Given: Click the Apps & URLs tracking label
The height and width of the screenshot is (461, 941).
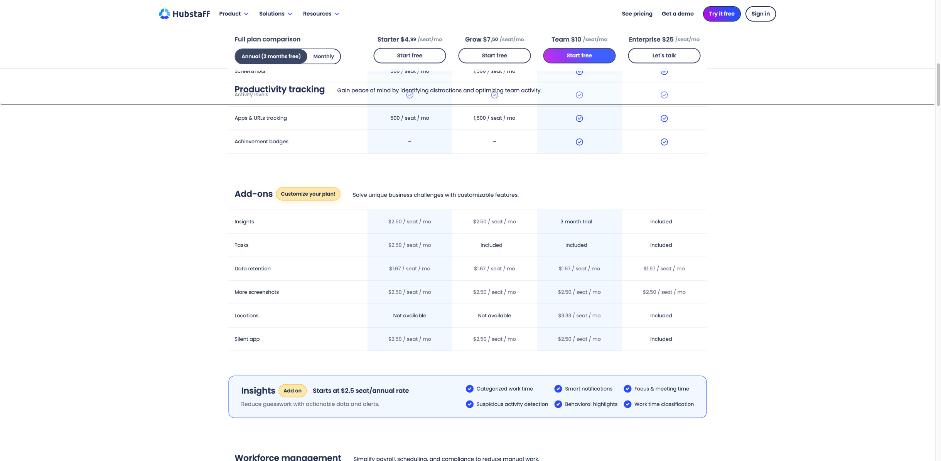Looking at the screenshot, I should pyautogui.click(x=260, y=118).
